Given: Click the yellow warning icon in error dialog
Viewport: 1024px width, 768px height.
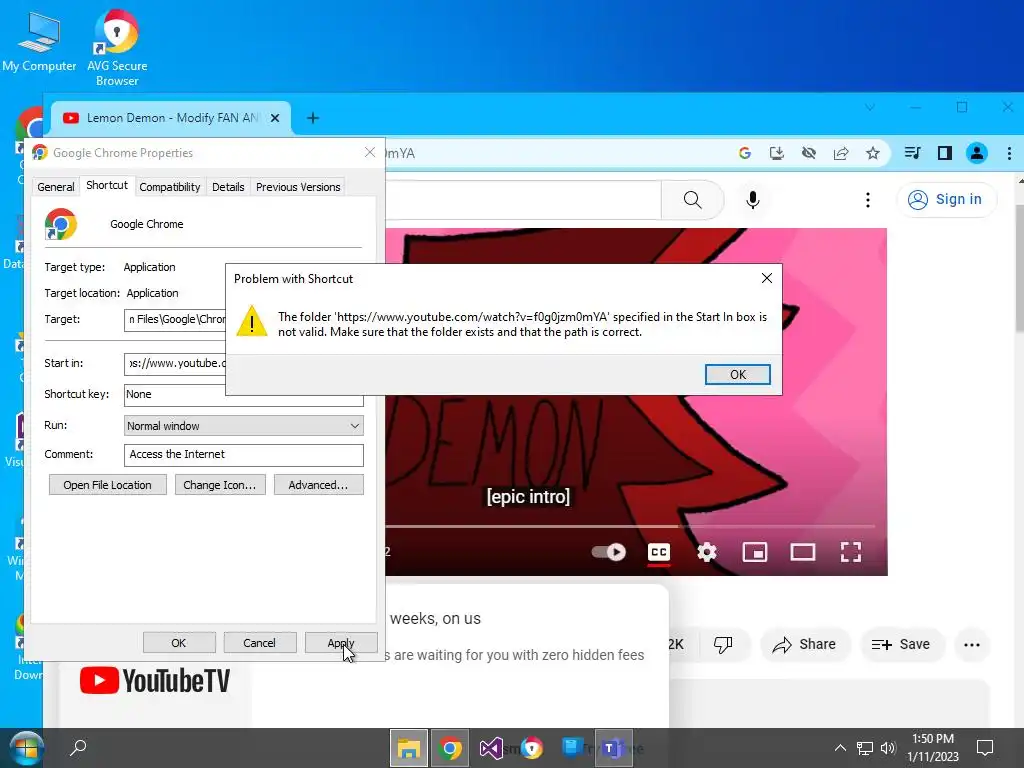Looking at the screenshot, I should pos(251,321).
